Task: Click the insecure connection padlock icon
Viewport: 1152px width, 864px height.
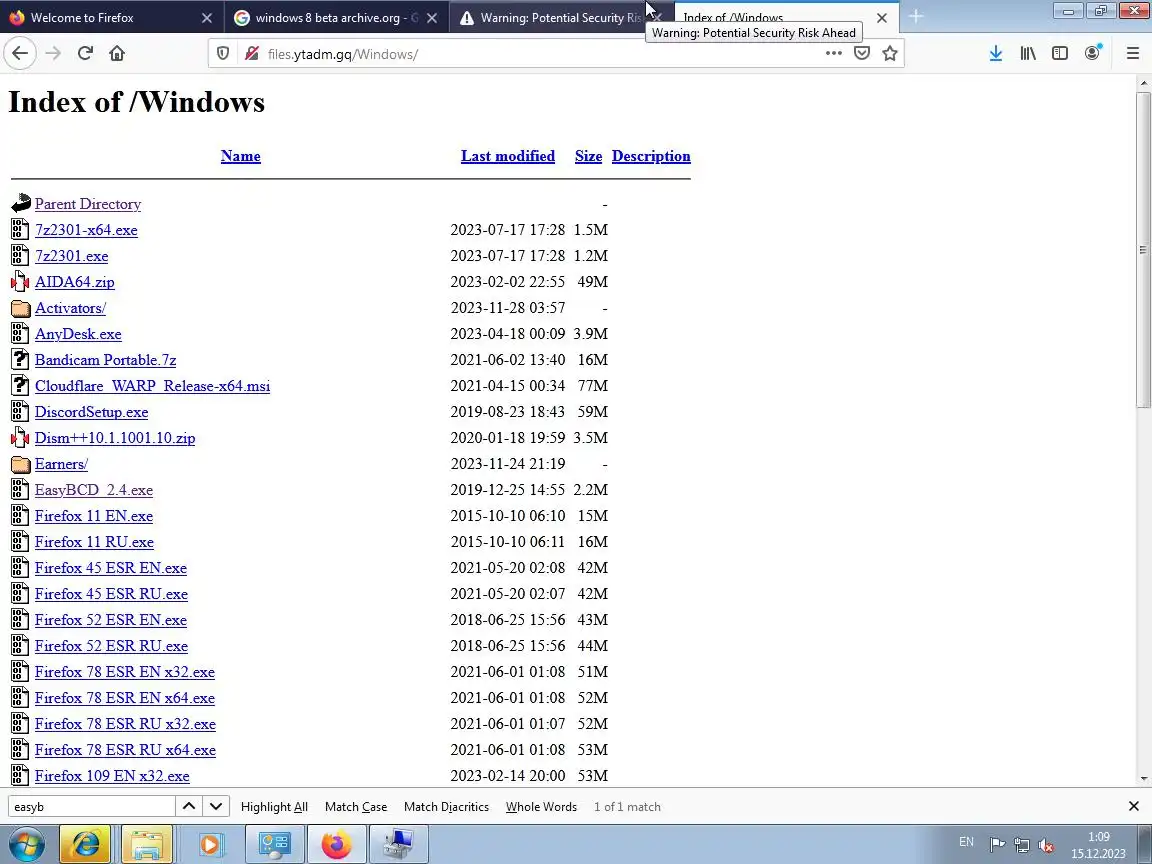Action: 251,54
